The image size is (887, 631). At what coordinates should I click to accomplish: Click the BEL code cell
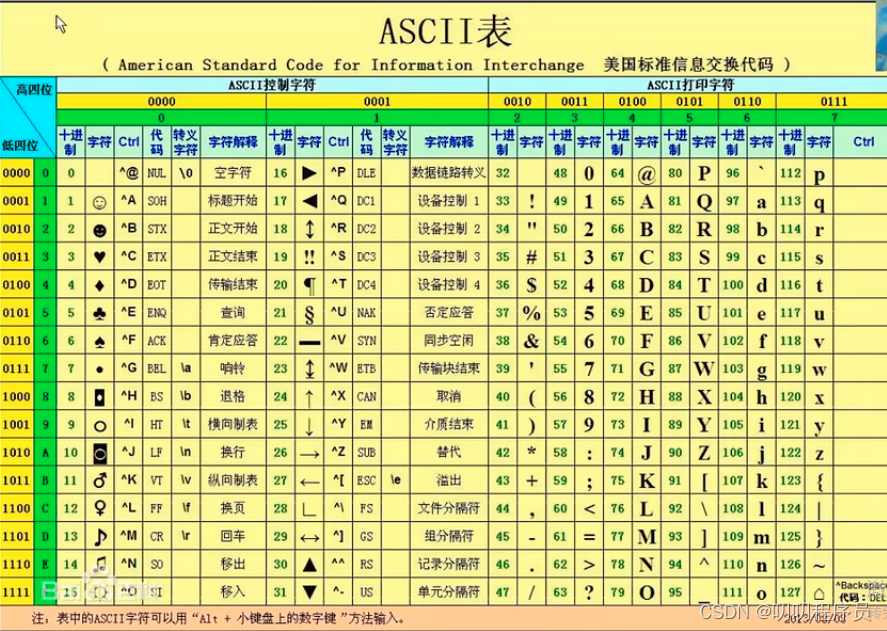point(157,369)
